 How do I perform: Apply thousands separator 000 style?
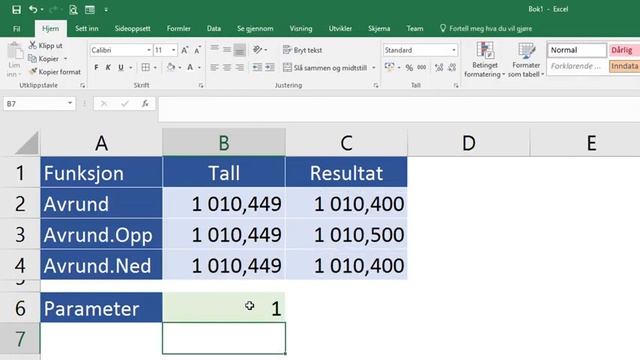[x=422, y=67]
